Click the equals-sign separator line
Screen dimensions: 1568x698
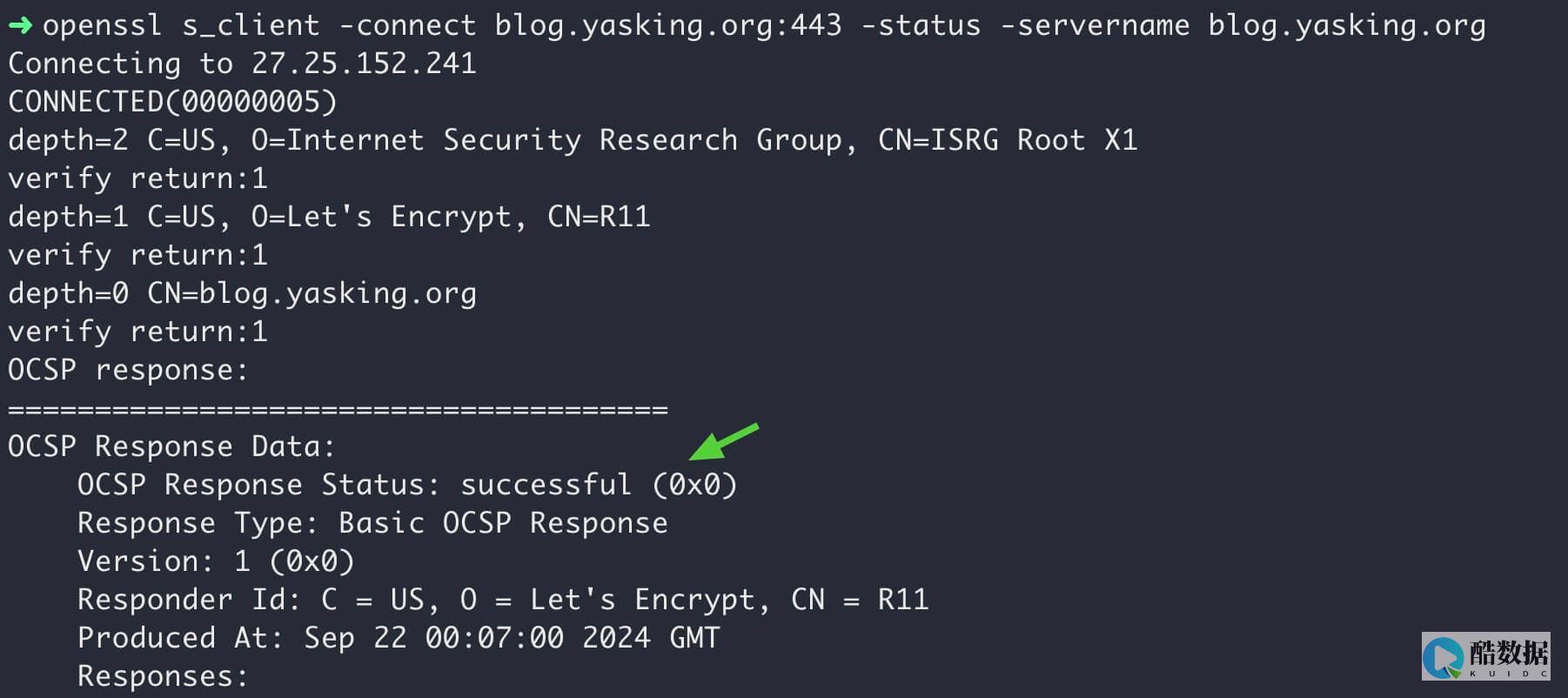click(338, 408)
